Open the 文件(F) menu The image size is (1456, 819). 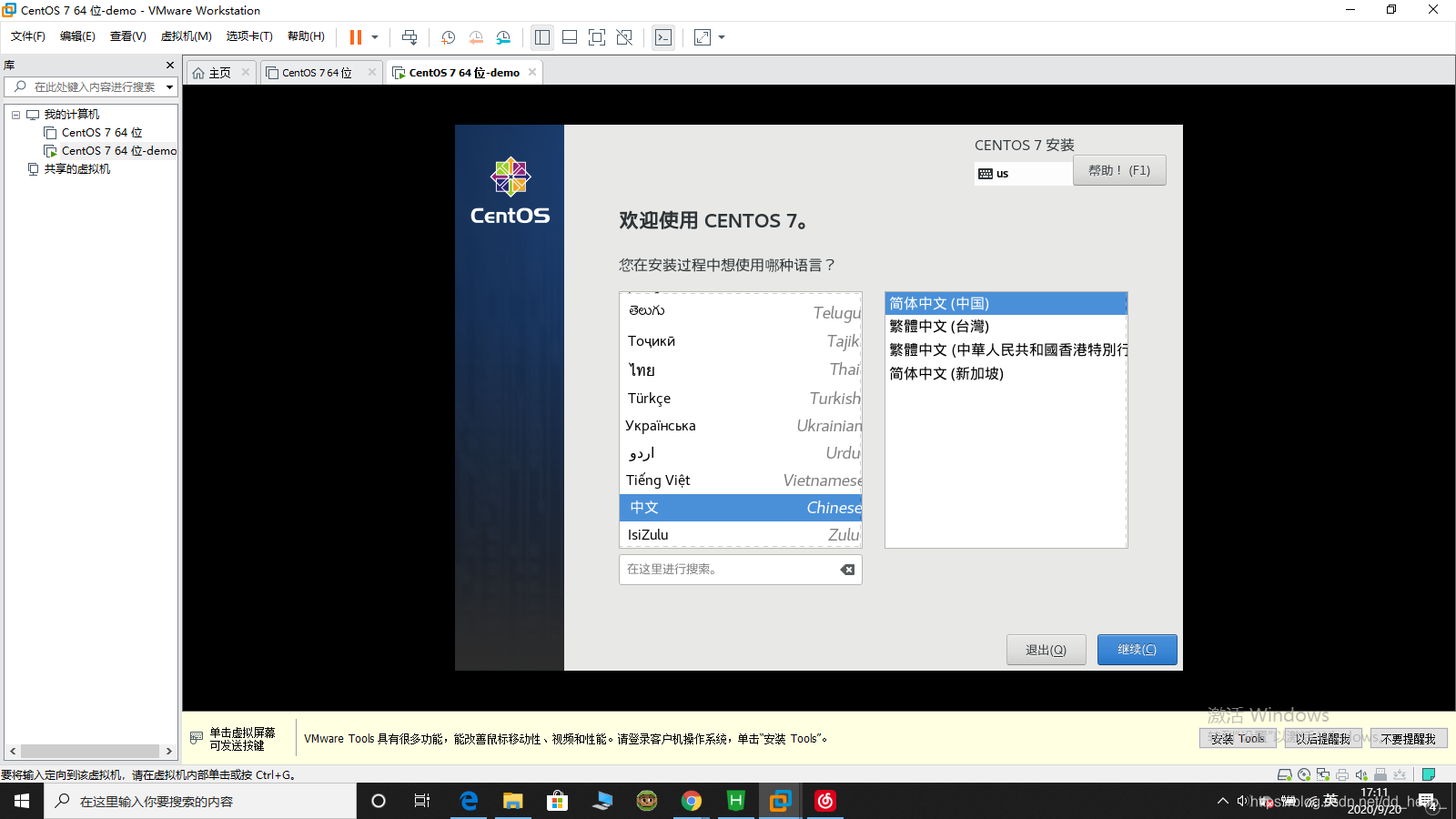tap(28, 36)
